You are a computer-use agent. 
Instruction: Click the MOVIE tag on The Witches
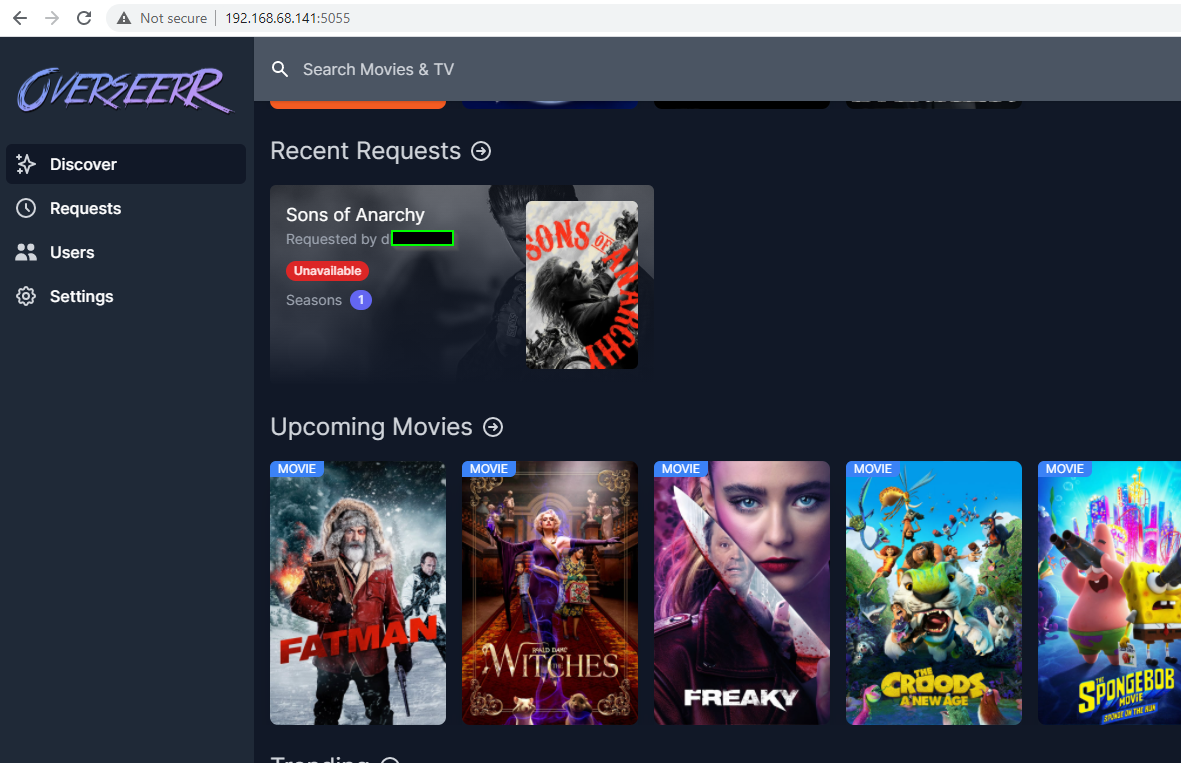[489, 468]
